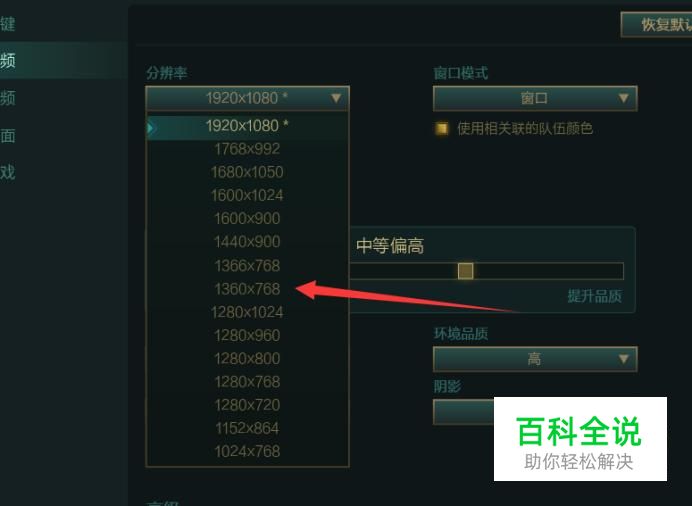Click the resolution dropdown arrow icon

pos(336,98)
